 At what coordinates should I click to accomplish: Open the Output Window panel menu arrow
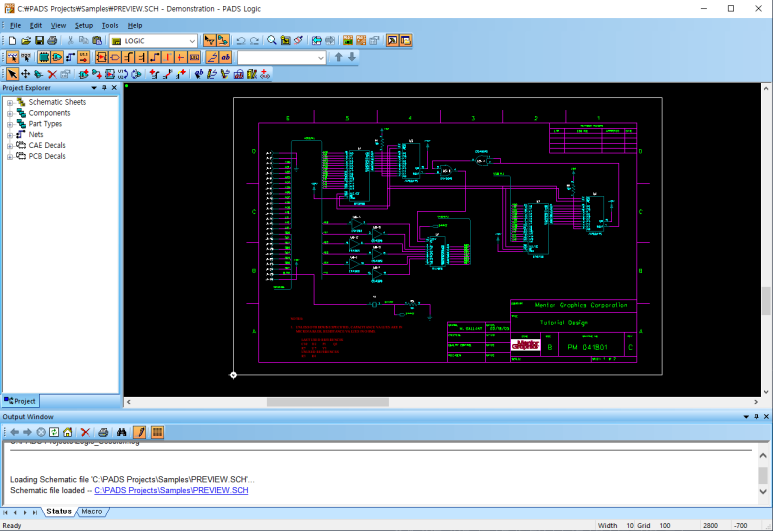(746, 417)
